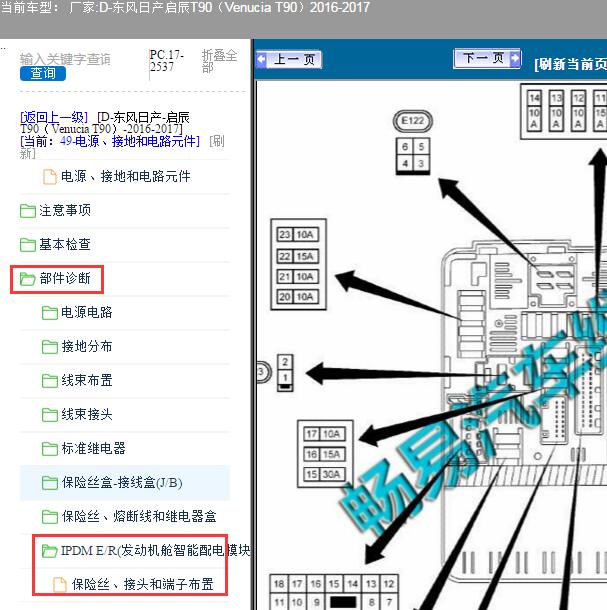
Task: Click fuse 22 15A in the diagram
Action: pyautogui.click(x=298, y=256)
